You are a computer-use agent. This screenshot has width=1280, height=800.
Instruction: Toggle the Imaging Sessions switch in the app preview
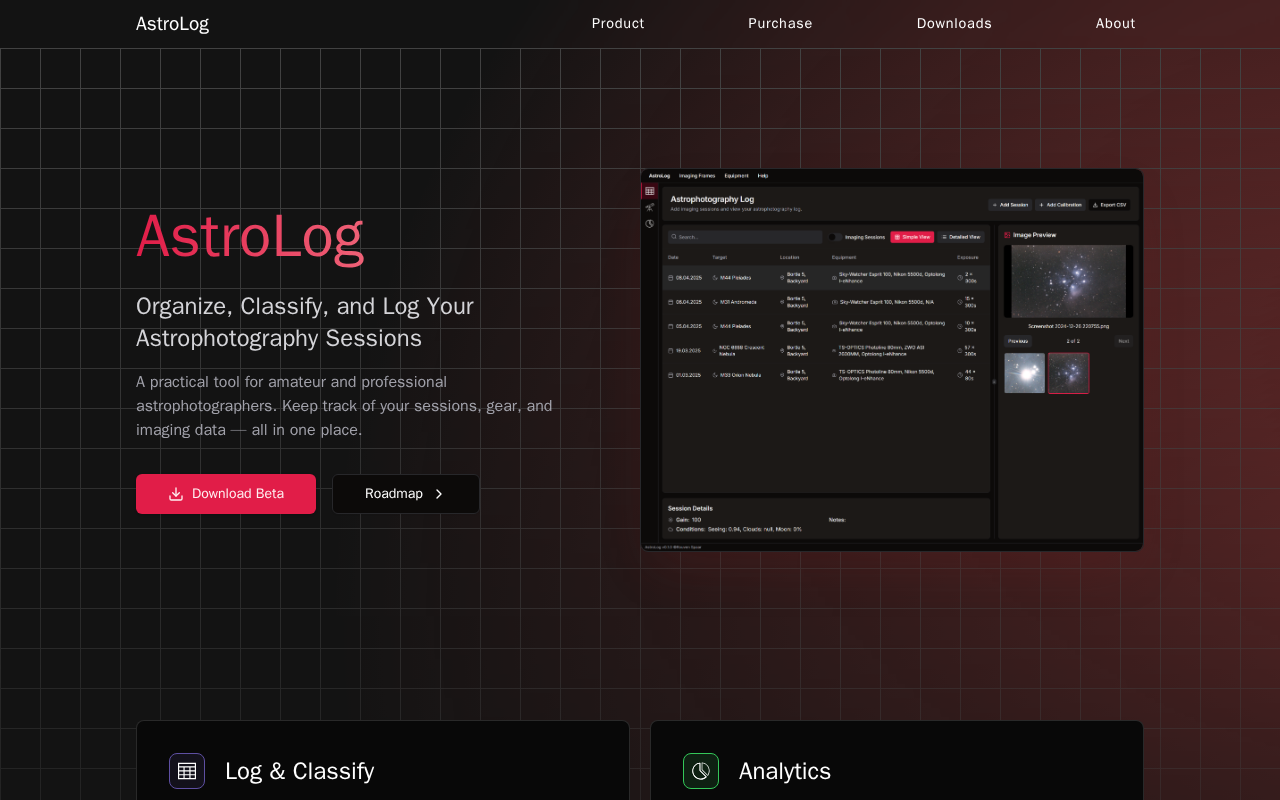(834, 237)
